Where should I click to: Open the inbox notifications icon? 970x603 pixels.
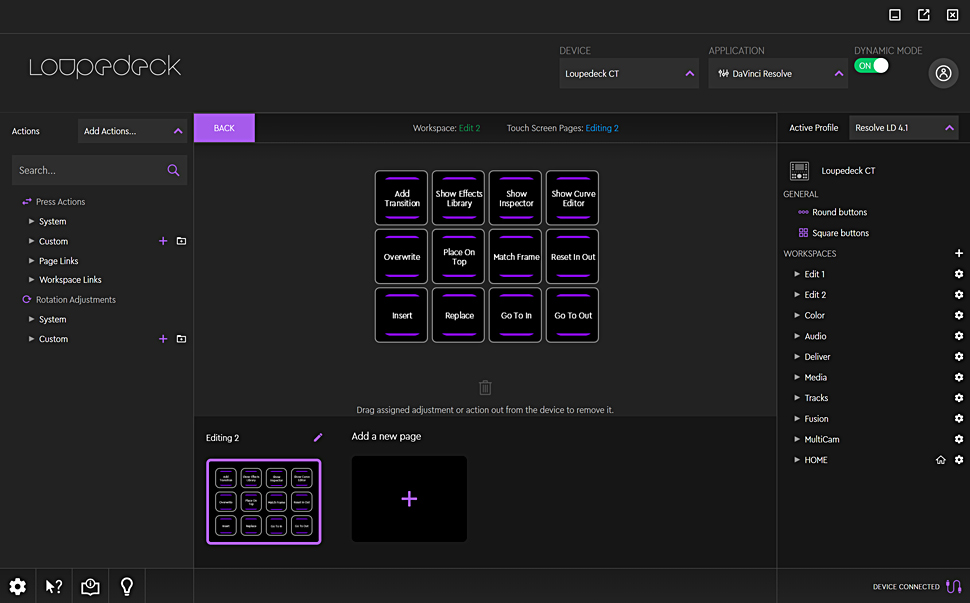(90, 586)
